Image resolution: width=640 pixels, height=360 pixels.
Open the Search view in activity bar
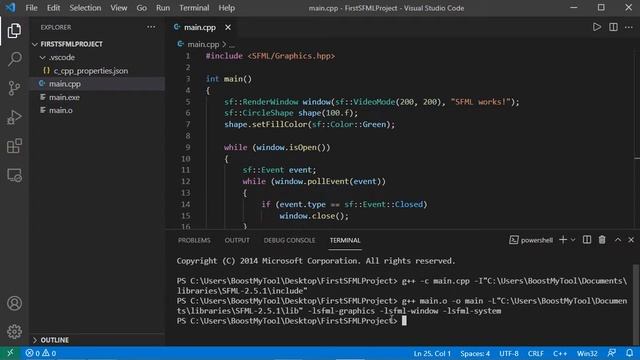[14, 59]
